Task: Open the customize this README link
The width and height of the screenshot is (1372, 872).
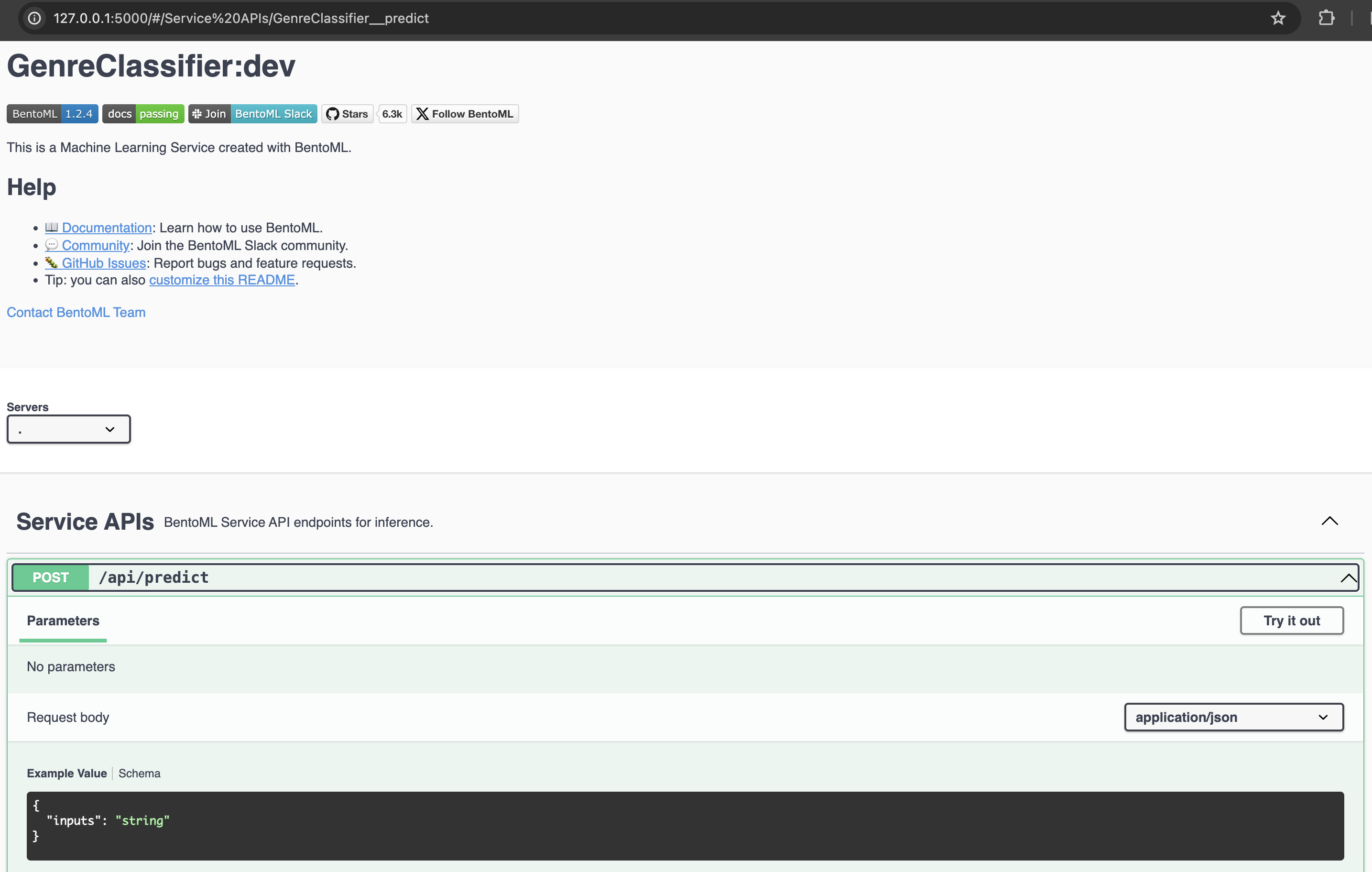Action: (222, 280)
